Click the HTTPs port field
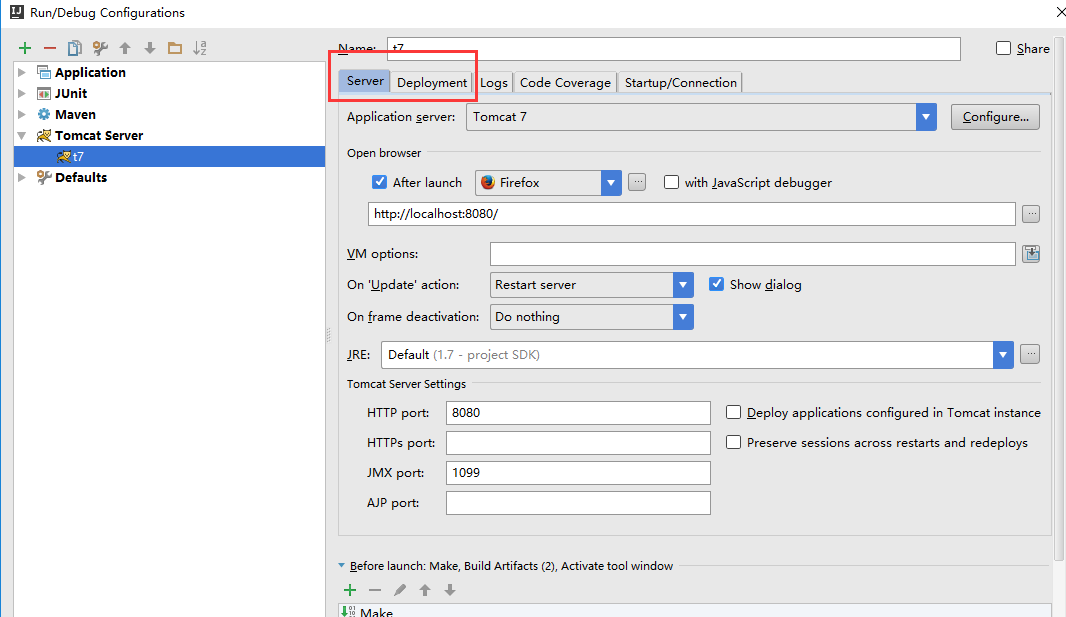 click(x=579, y=443)
